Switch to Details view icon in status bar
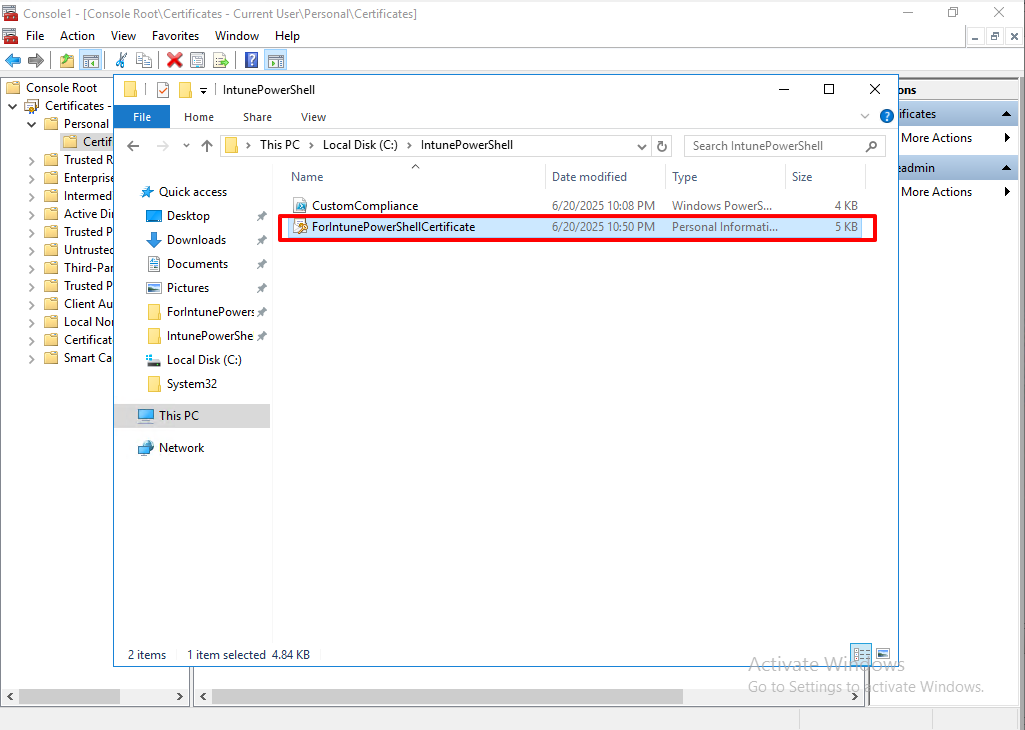The image size is (1025, 730). point(862,654)
